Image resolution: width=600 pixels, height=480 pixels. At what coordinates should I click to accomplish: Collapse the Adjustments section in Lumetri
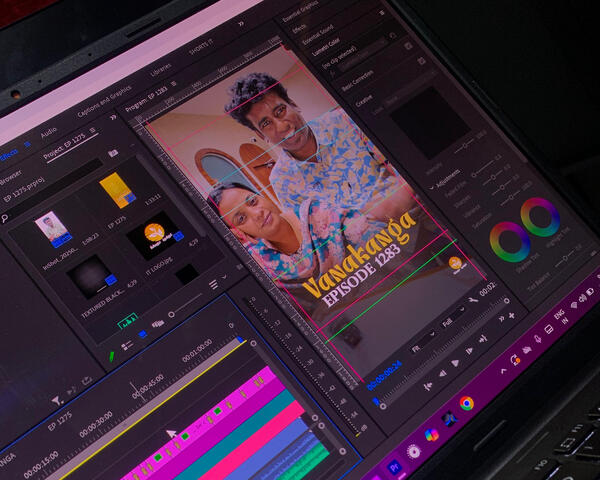pos(432,188)
